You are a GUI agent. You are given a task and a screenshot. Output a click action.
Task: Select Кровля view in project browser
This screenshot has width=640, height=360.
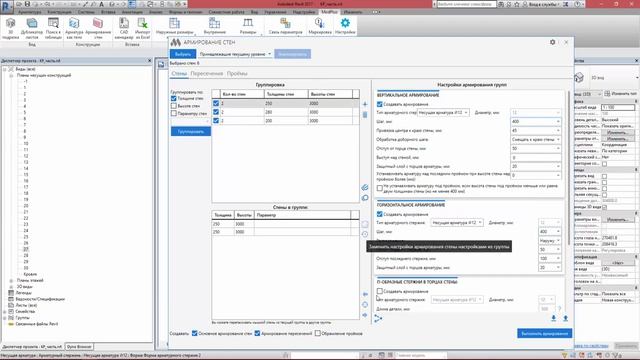click(x=30, y=274)
